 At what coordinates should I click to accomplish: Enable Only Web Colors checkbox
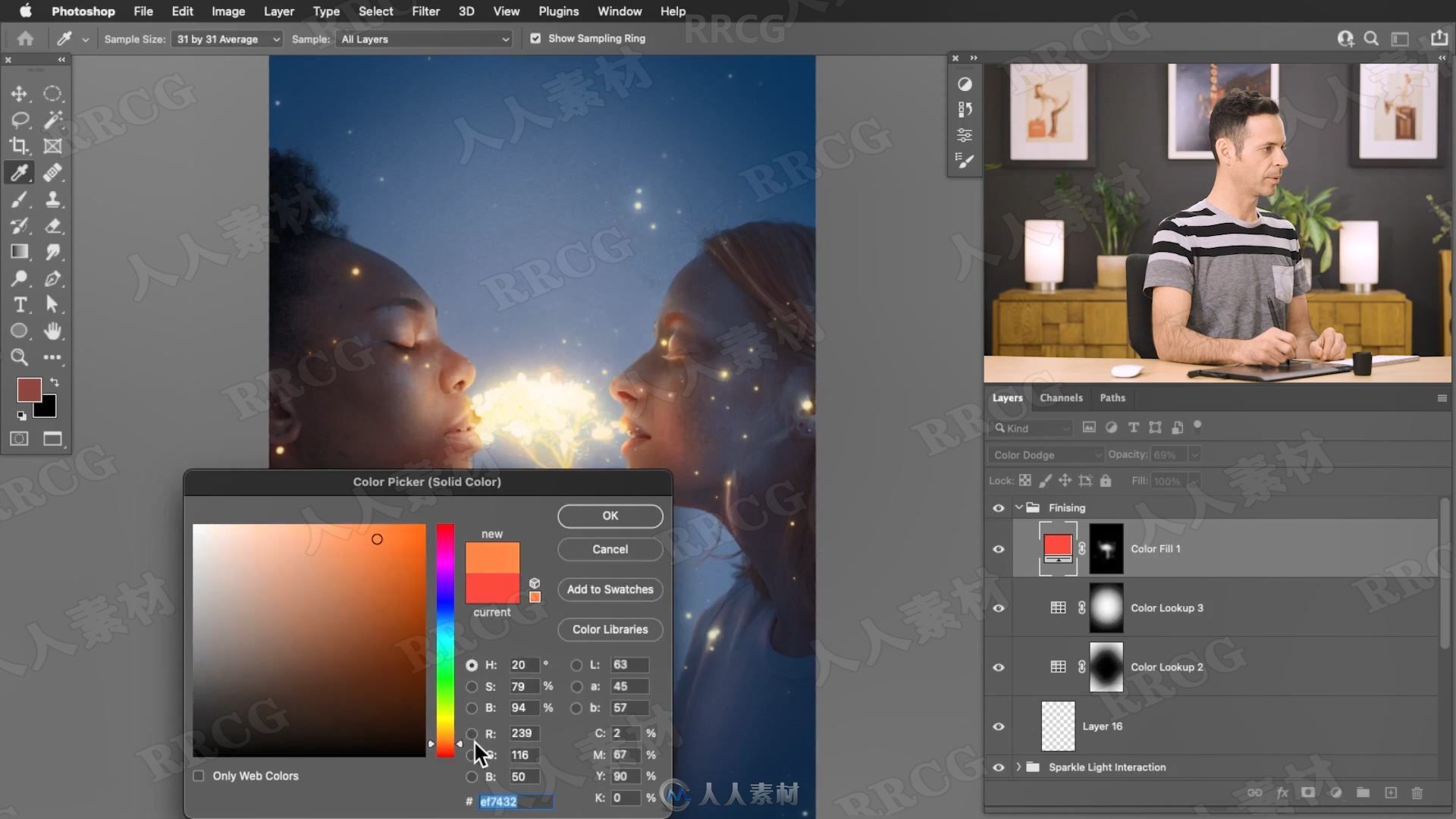(x=198, y=776)
